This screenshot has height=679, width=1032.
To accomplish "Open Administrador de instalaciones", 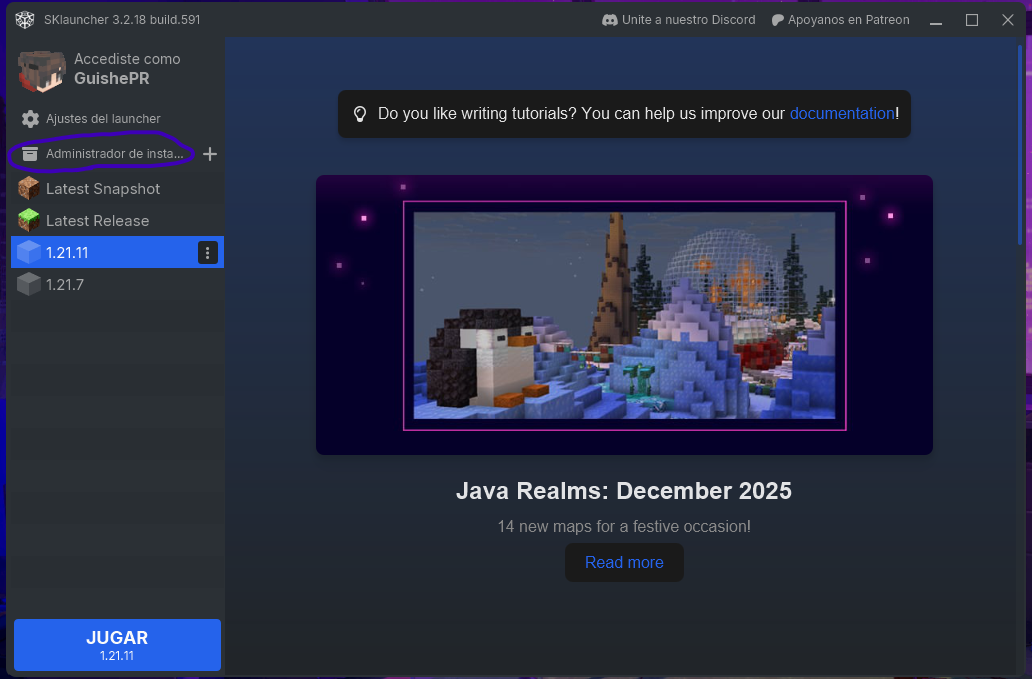I will [x=115, y=154].
